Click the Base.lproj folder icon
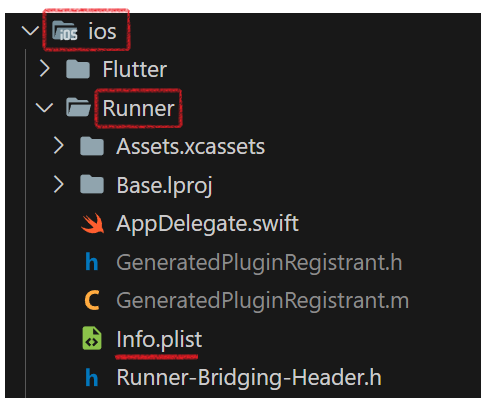 tap(92, 185)
